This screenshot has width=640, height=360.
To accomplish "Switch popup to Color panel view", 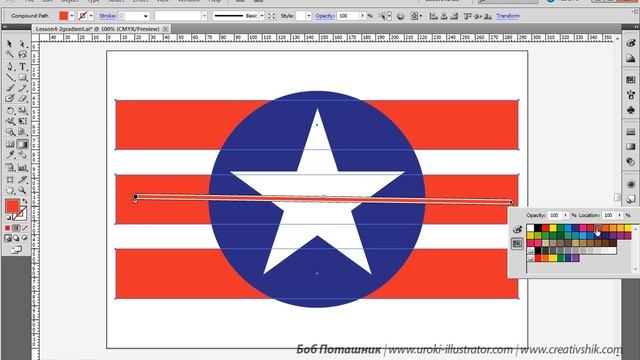I will [517, 229].
